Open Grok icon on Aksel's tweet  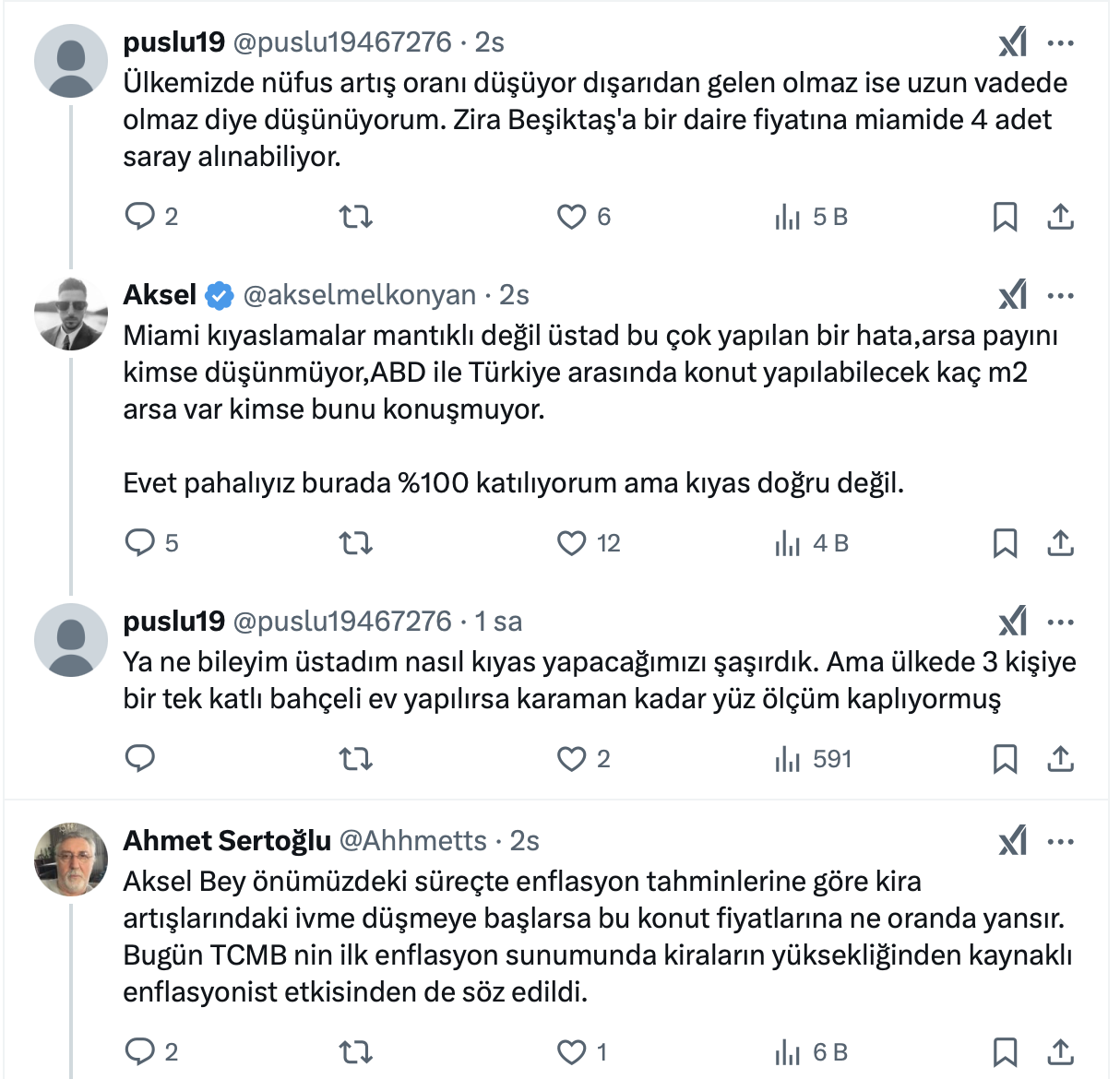point(1012,295)
